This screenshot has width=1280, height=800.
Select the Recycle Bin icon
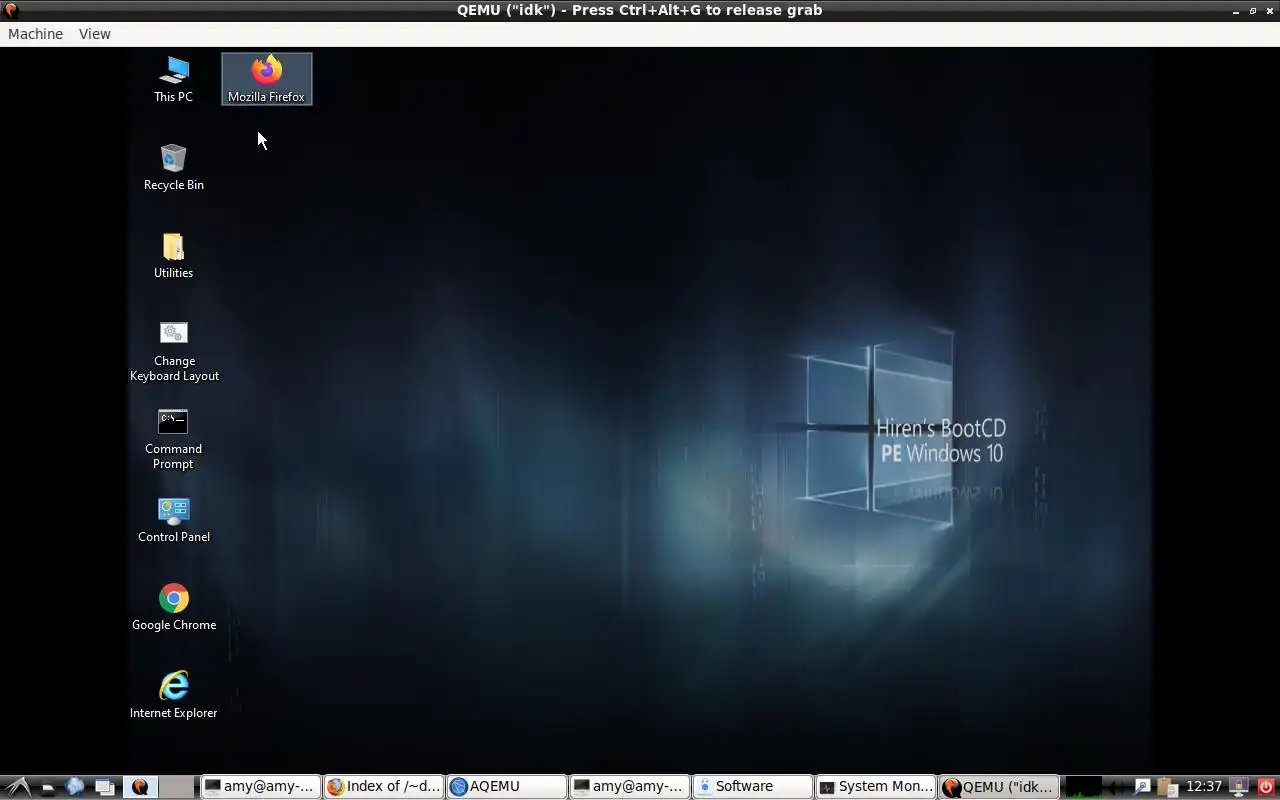coord(173,168)
